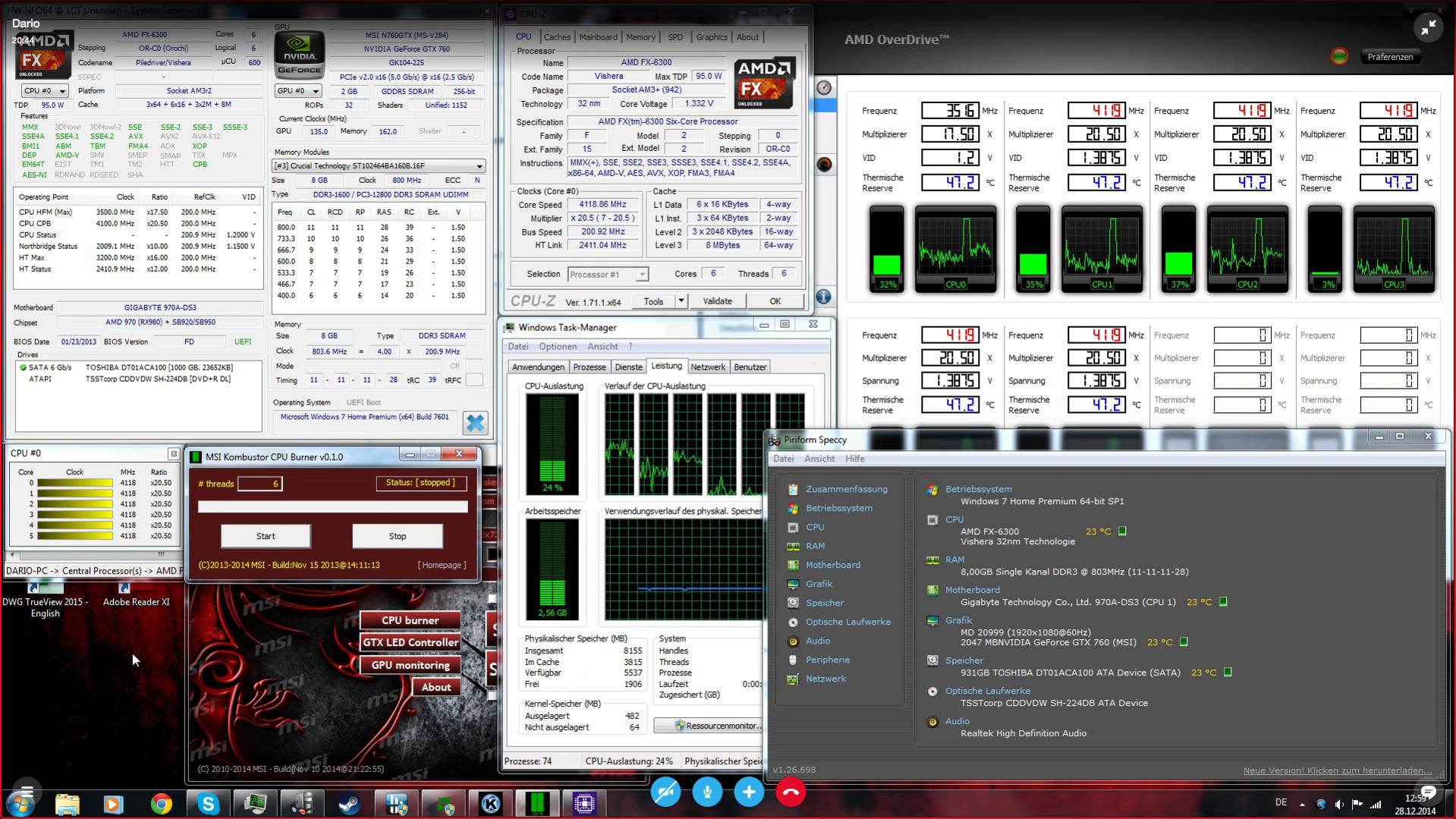Add a participant with the Skype plus button
Image resolution: width=1456 pixels, height=819 pixels.
pyautogui.click(x=749, y=792)
